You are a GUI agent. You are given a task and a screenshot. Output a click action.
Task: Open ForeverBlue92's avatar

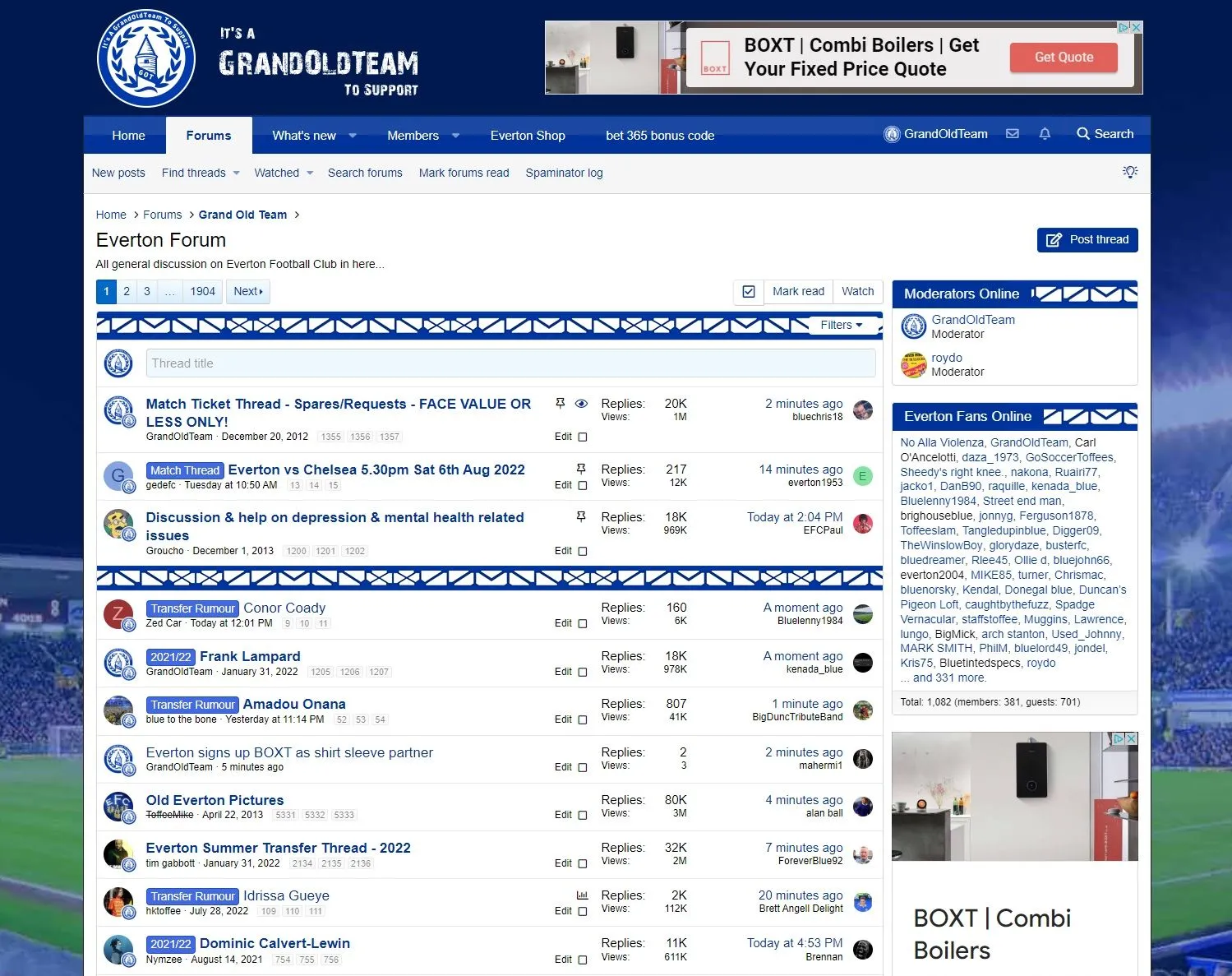click(863, 854)
